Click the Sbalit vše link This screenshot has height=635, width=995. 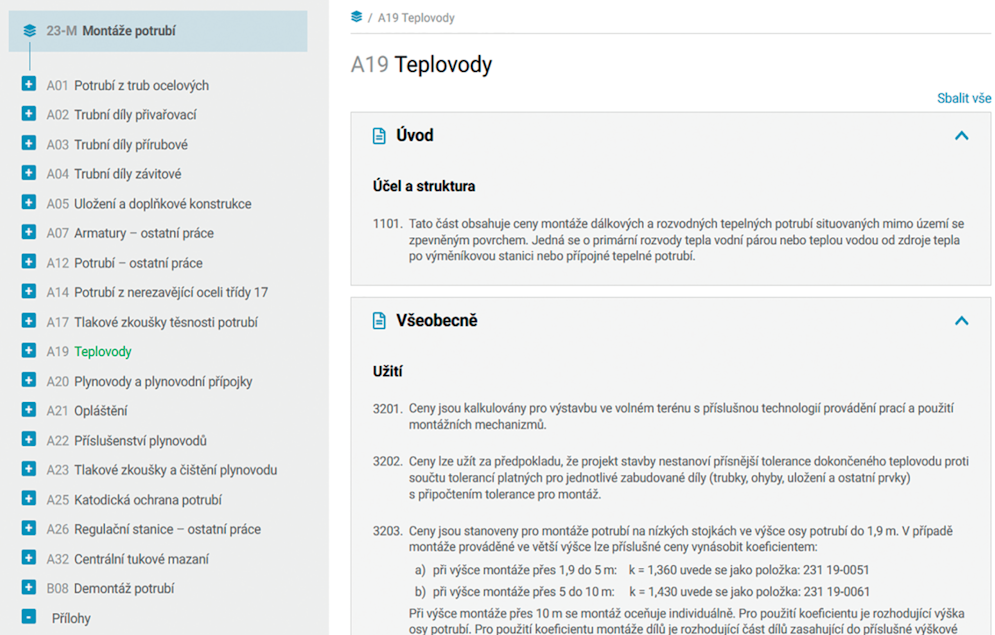click(964, 98)
